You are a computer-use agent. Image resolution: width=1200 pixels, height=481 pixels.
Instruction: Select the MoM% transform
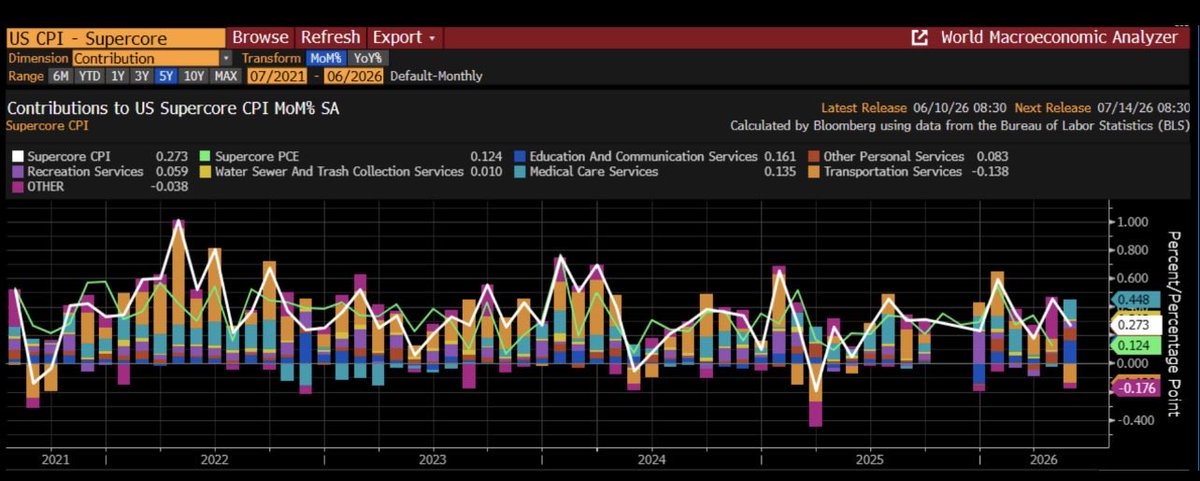click(325, 59)
